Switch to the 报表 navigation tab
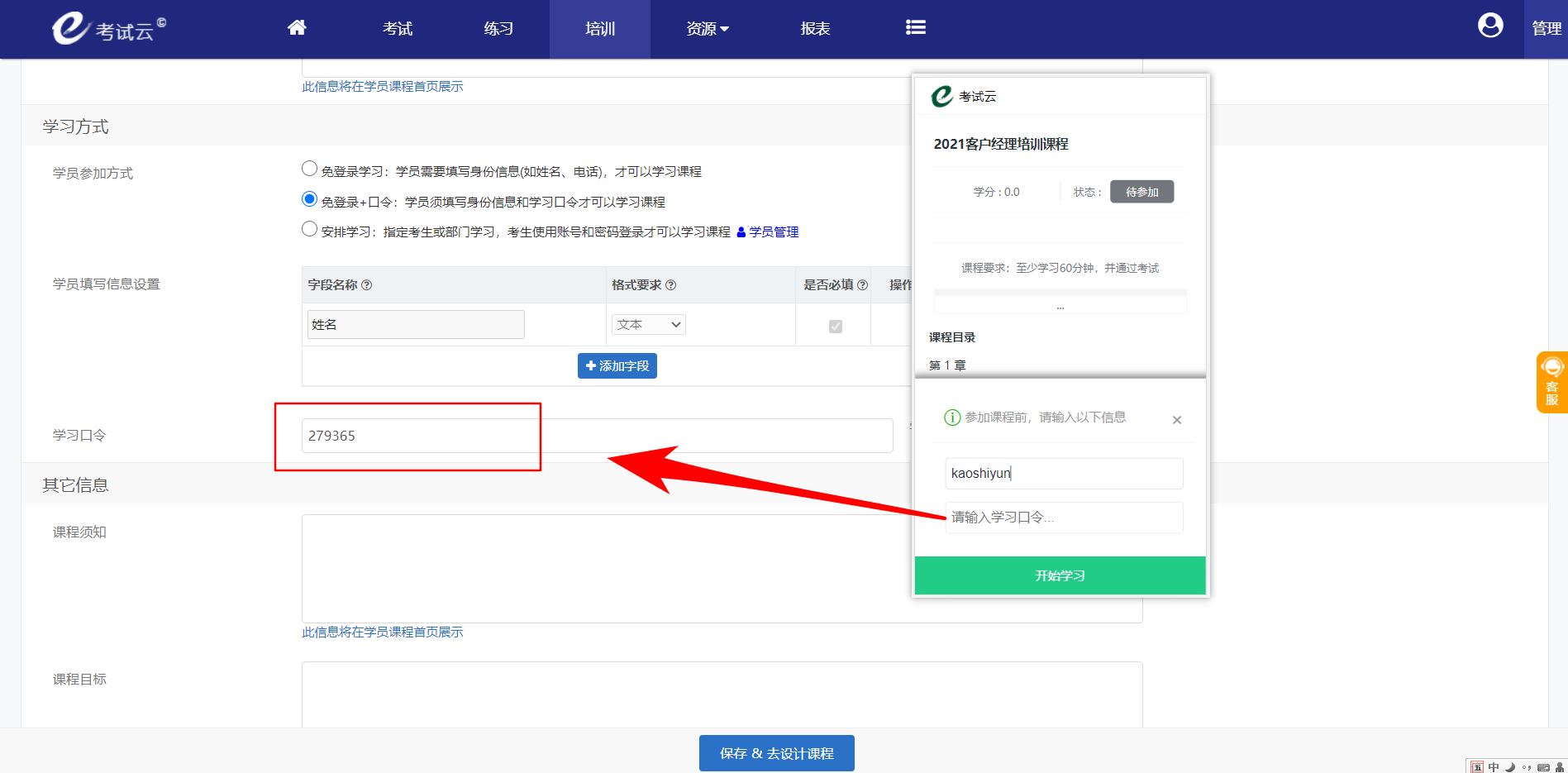Image resolution: width=1568 pixels, height=773 pixels. click(x=814, y=29)
